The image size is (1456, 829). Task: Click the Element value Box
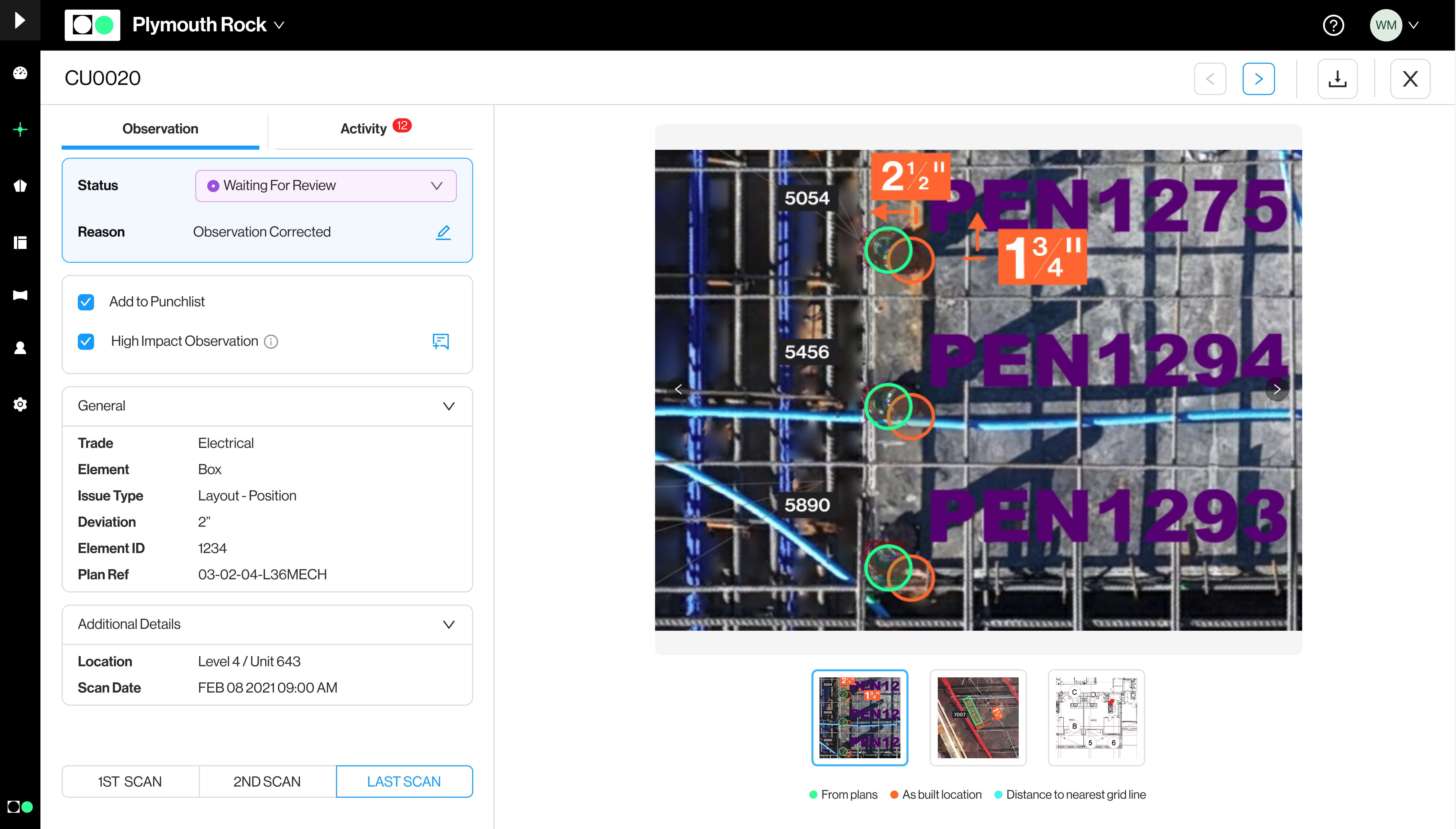[210, 470]
